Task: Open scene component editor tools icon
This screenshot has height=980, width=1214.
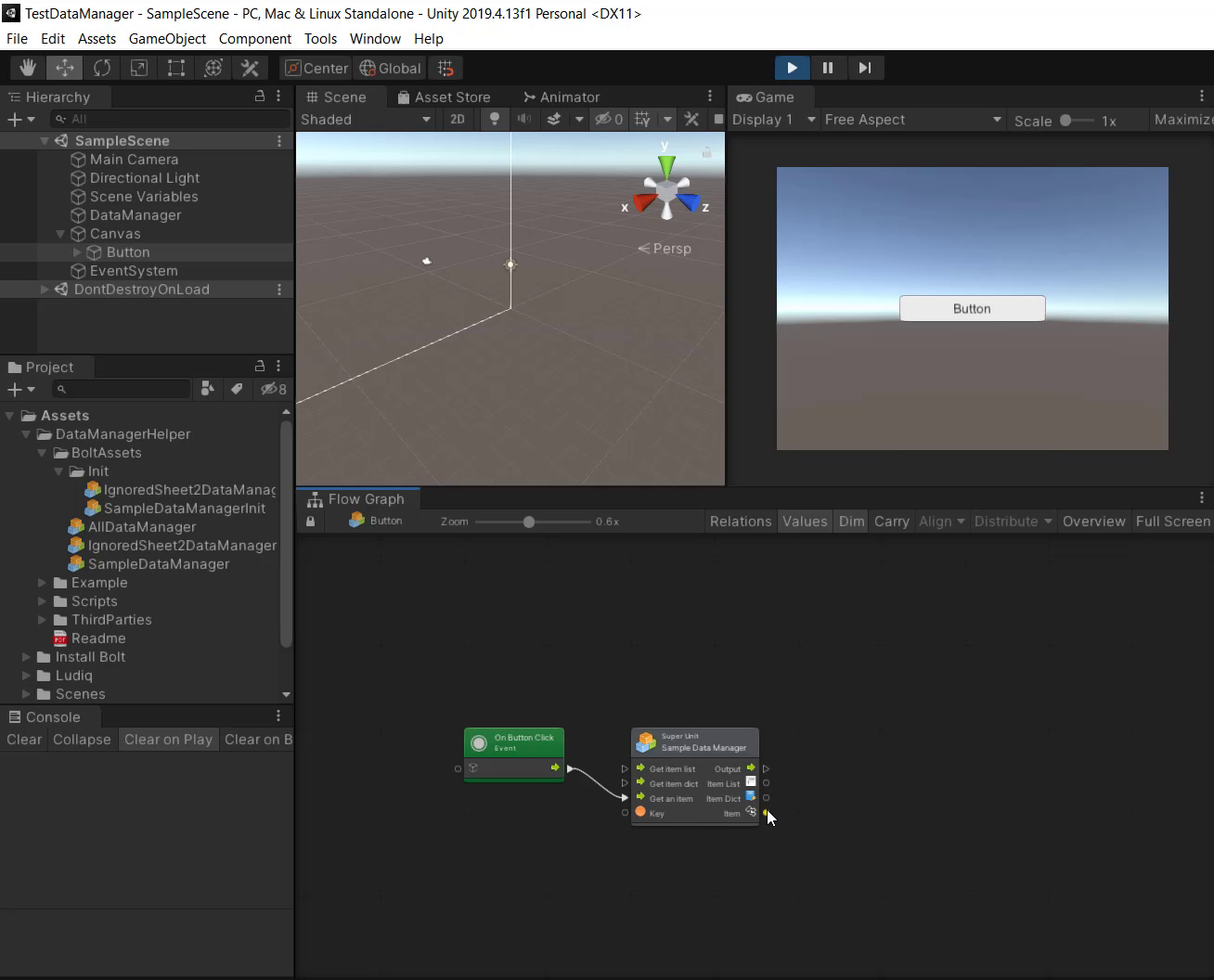Action: (691, 119)
